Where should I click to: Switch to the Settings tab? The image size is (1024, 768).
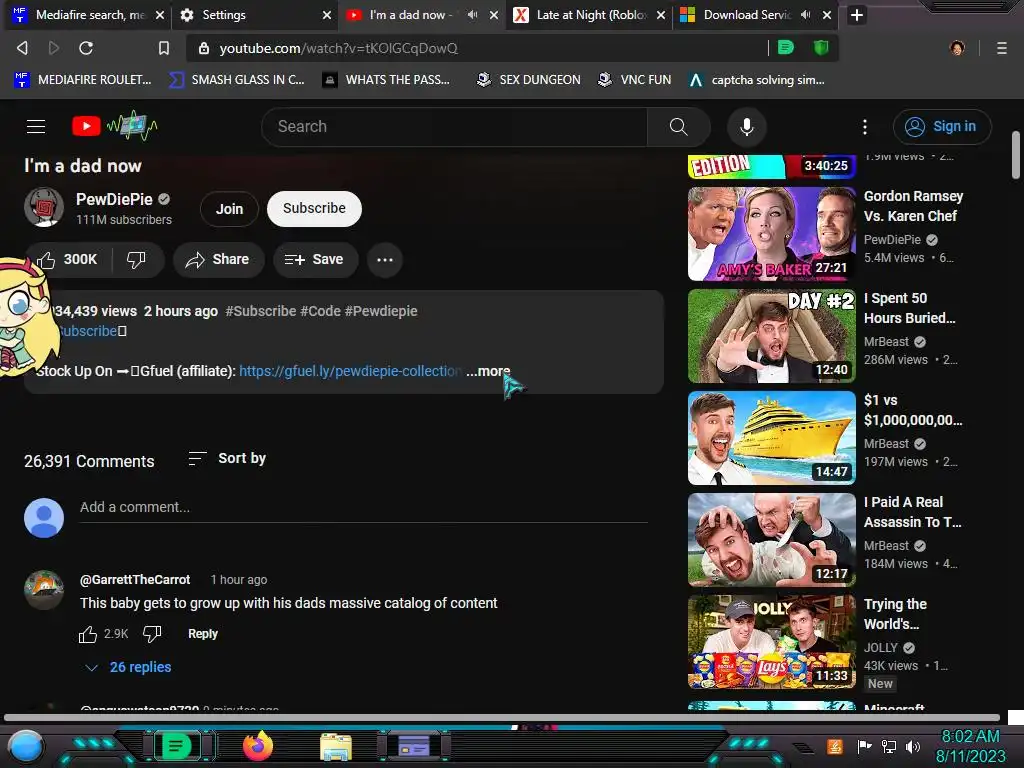(255, 14)
